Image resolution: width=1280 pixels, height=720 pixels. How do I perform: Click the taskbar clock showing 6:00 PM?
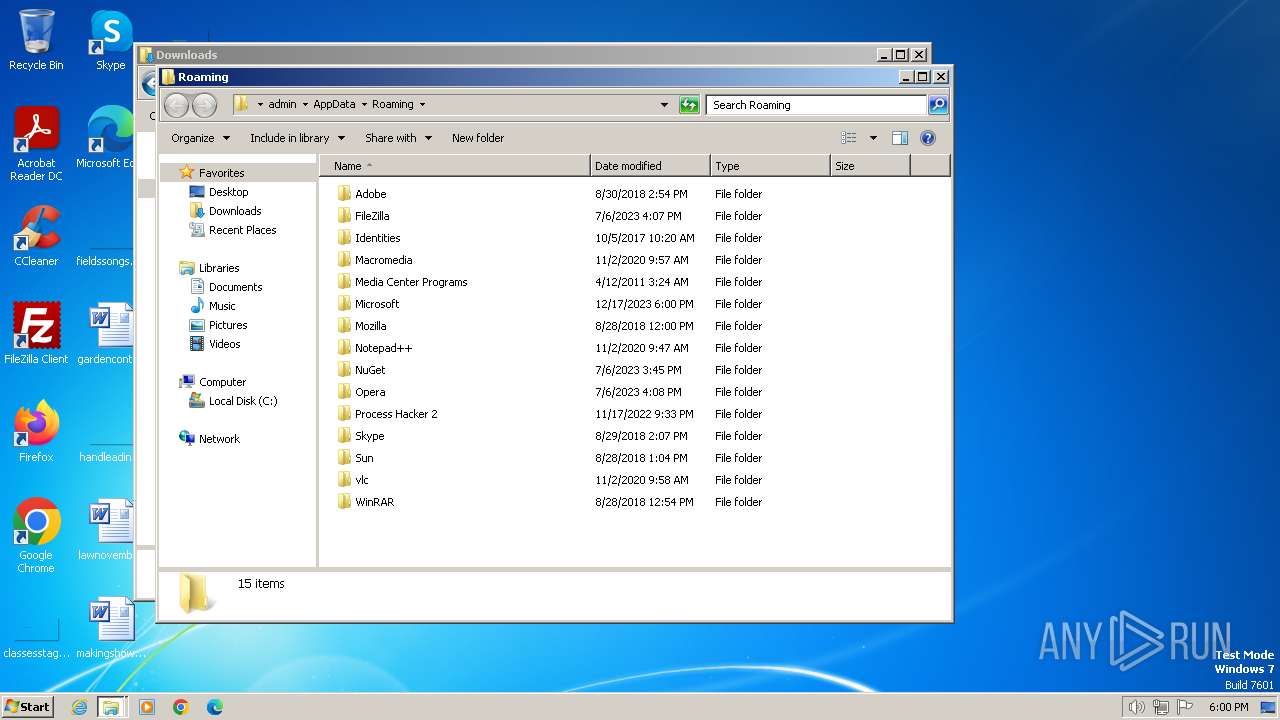1228,707
